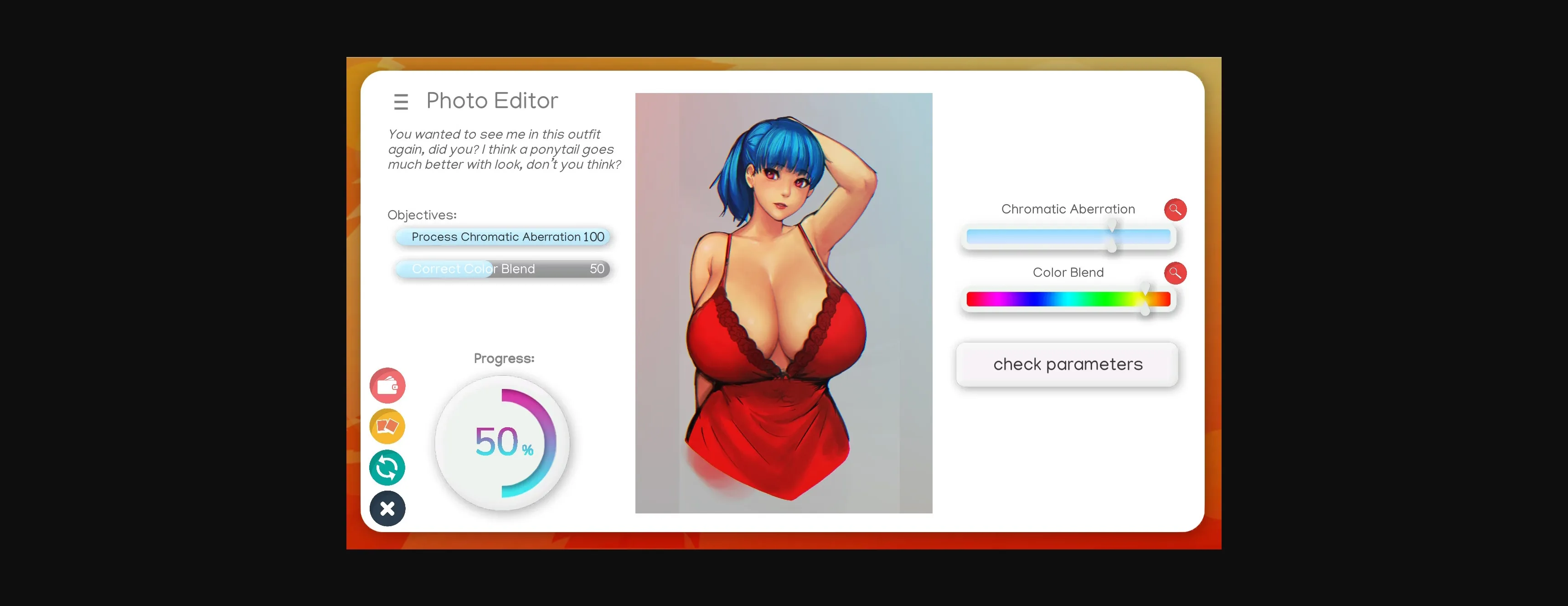Screen dimensions: 1568x606
Task: Exit the Photo Editor via the X icon
Action: point(388,508)
